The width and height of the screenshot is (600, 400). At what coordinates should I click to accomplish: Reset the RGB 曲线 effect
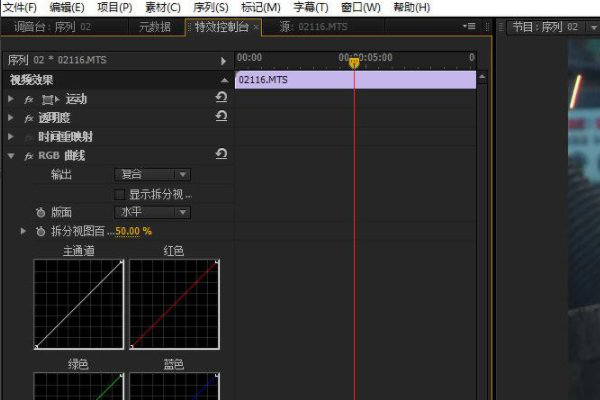pos(221,154)
